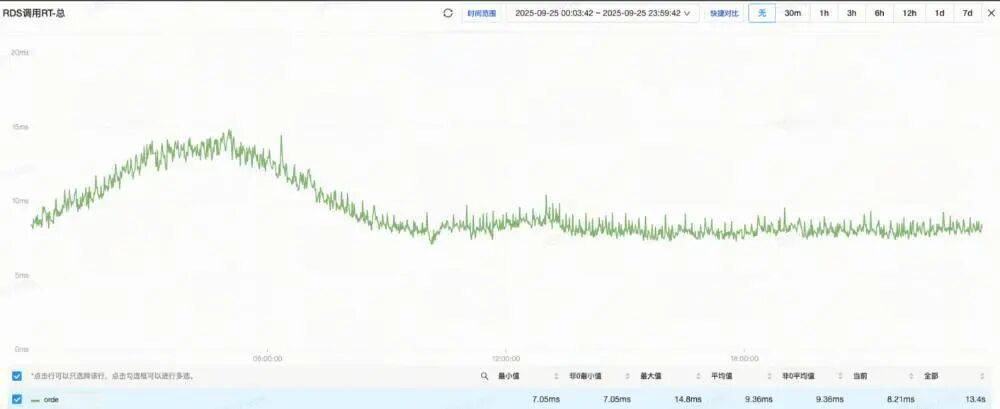Sort by 最大值 column arrows
The width and height of the screenshot is (1000, 409).
coord(700,376)
